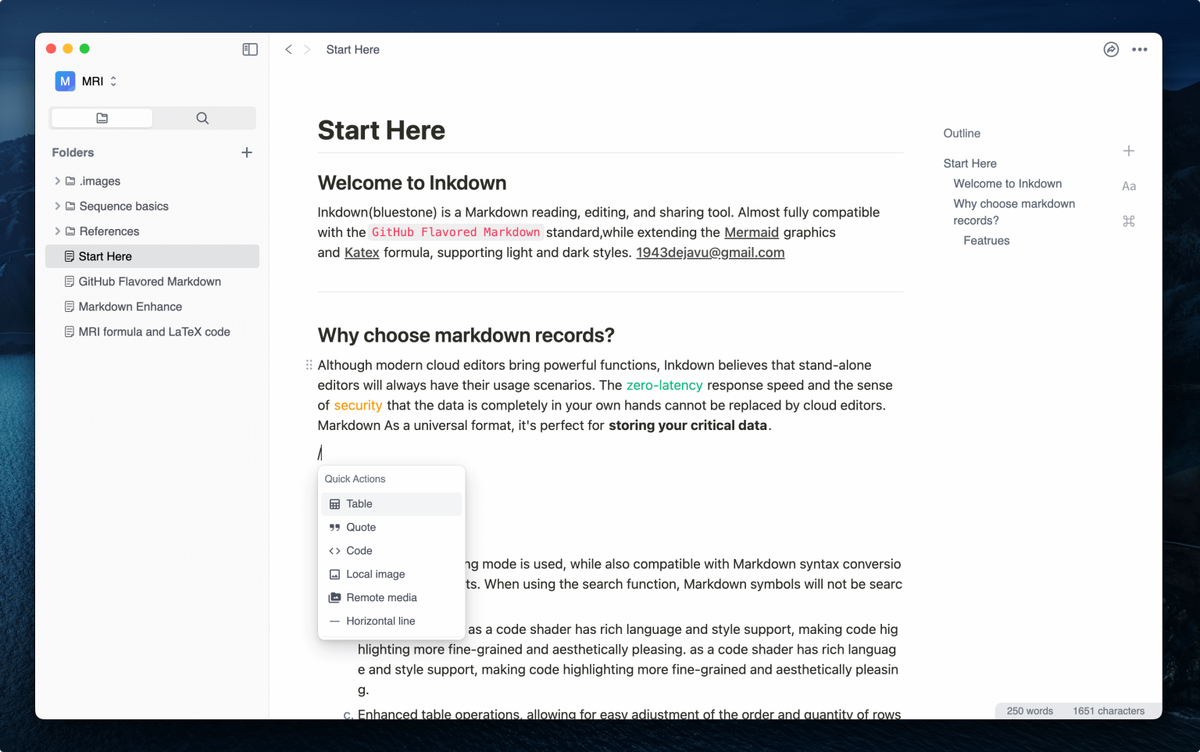Toggle the sidebar panel icon

point(250,49)
